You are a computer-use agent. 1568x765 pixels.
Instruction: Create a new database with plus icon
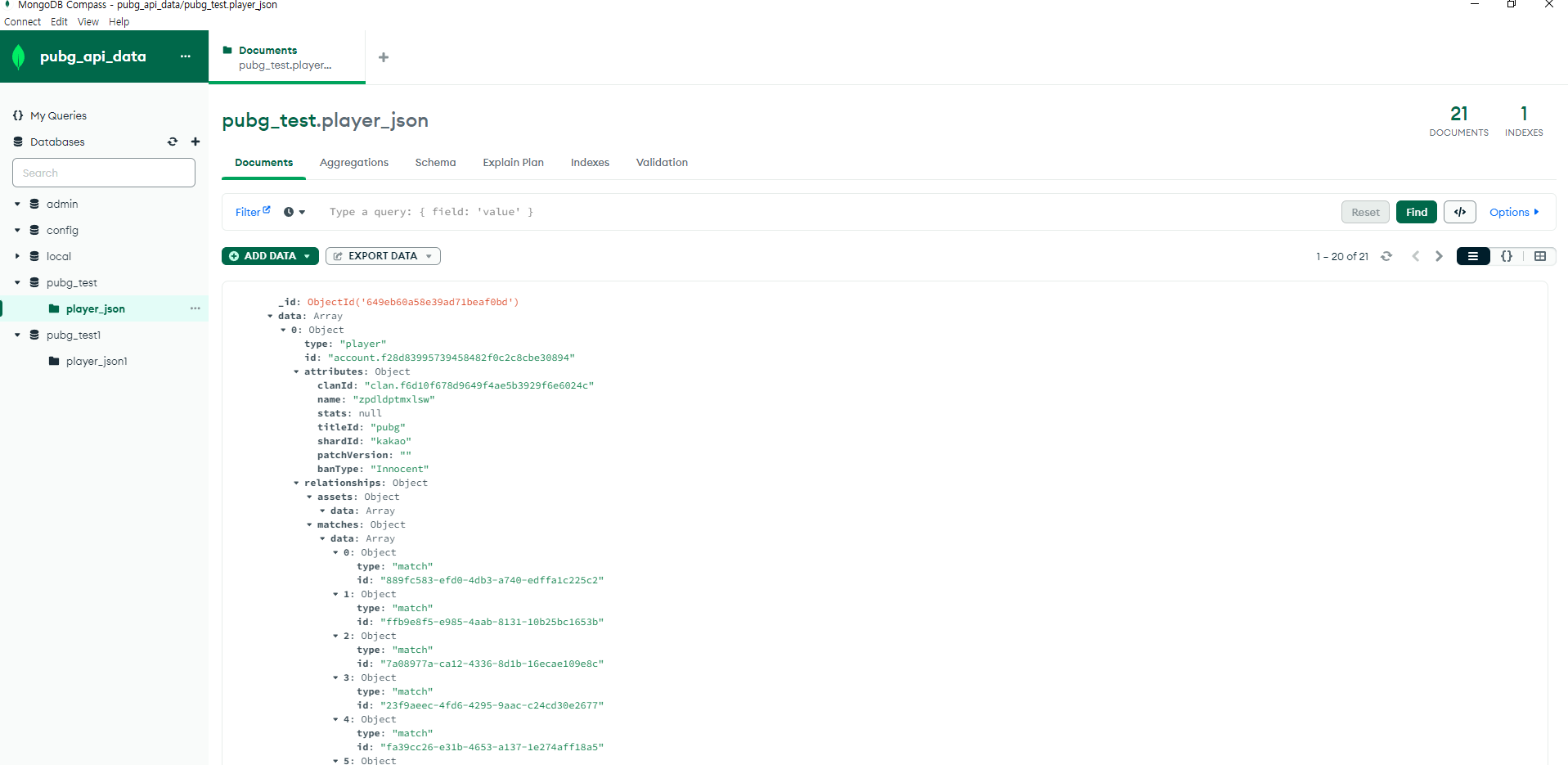(195, 142)
